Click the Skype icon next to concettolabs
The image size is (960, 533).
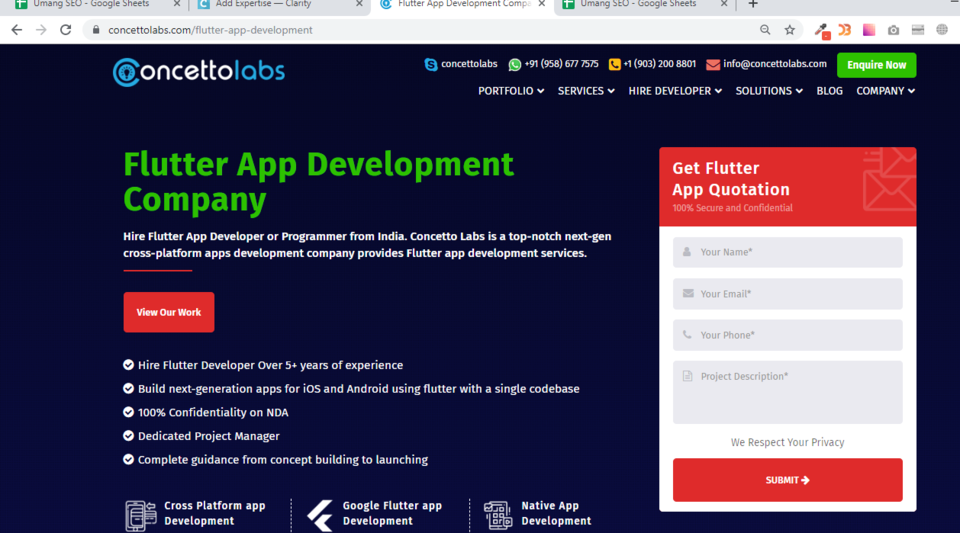(x=431, y=64)
